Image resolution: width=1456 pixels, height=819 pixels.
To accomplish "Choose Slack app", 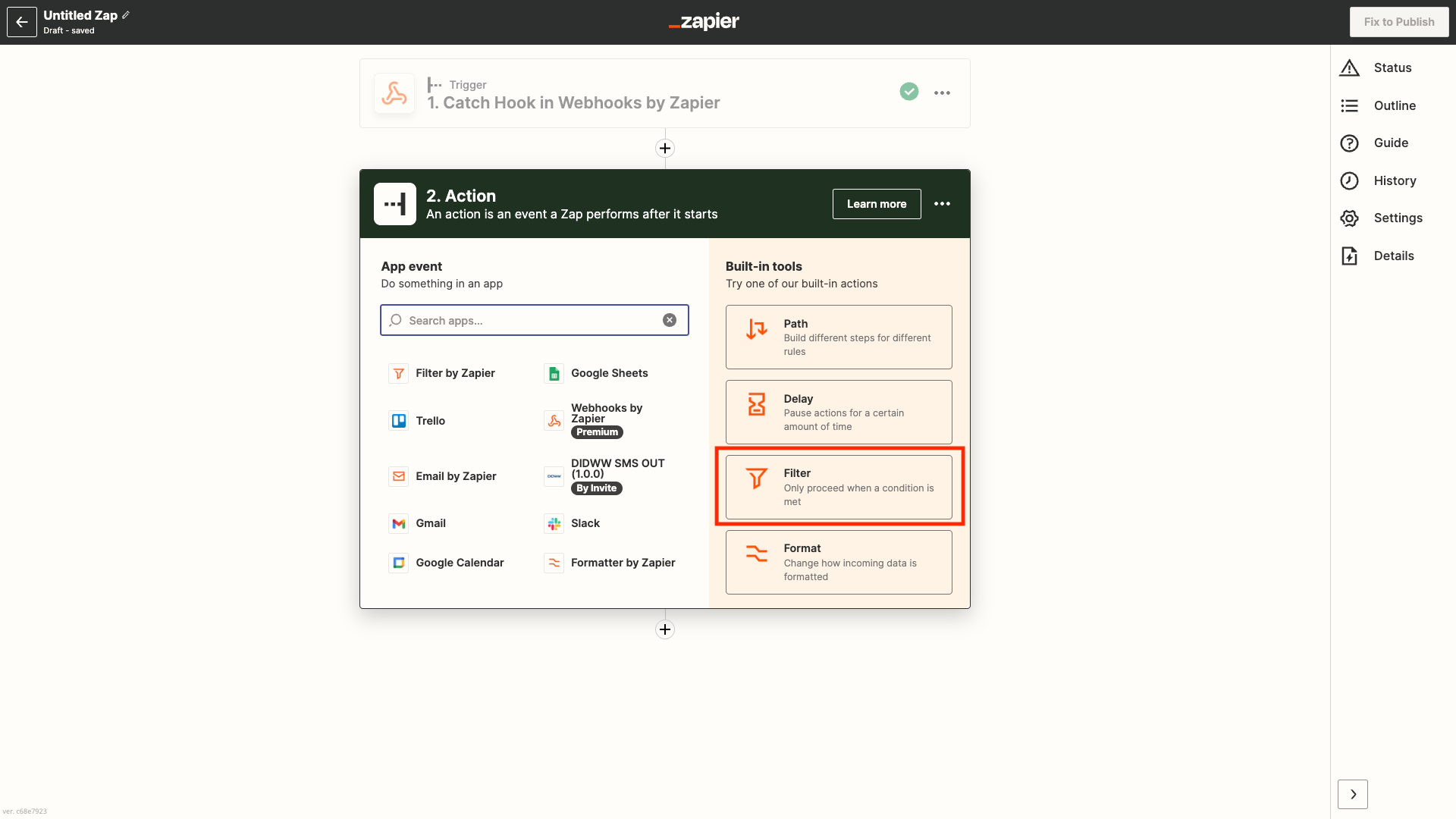I will pyautogui.click(x=572, y=523).
